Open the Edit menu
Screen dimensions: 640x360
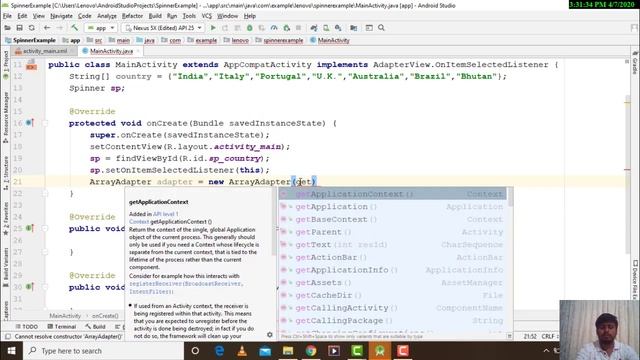click(x=22, y=16)
